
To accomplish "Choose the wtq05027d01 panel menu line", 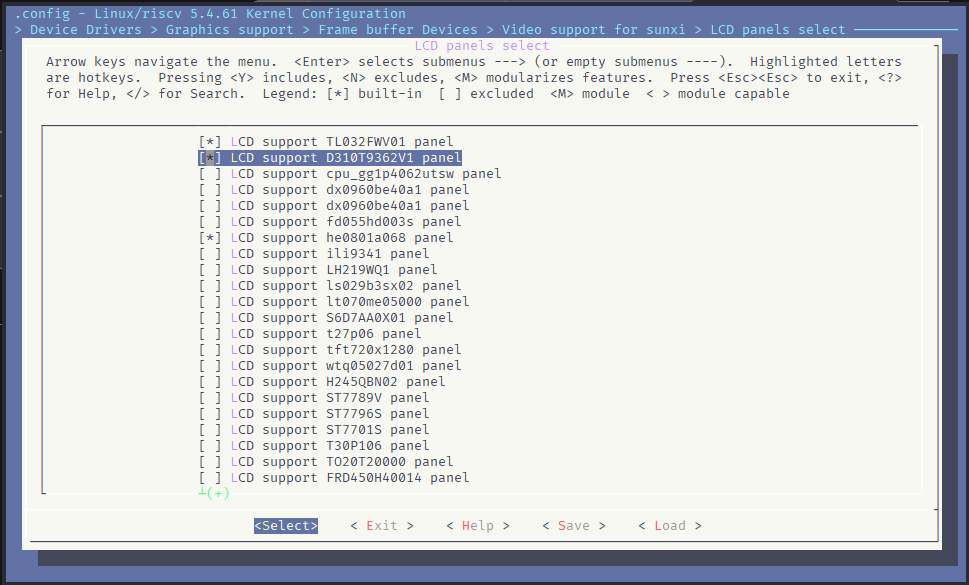I will pyautogui.click(x=345, y=366).
